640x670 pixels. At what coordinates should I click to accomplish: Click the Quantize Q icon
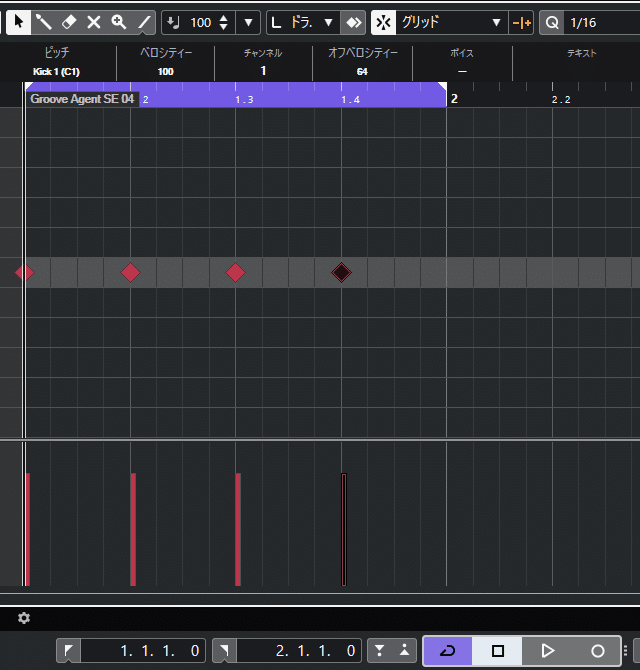click(552, 22)
